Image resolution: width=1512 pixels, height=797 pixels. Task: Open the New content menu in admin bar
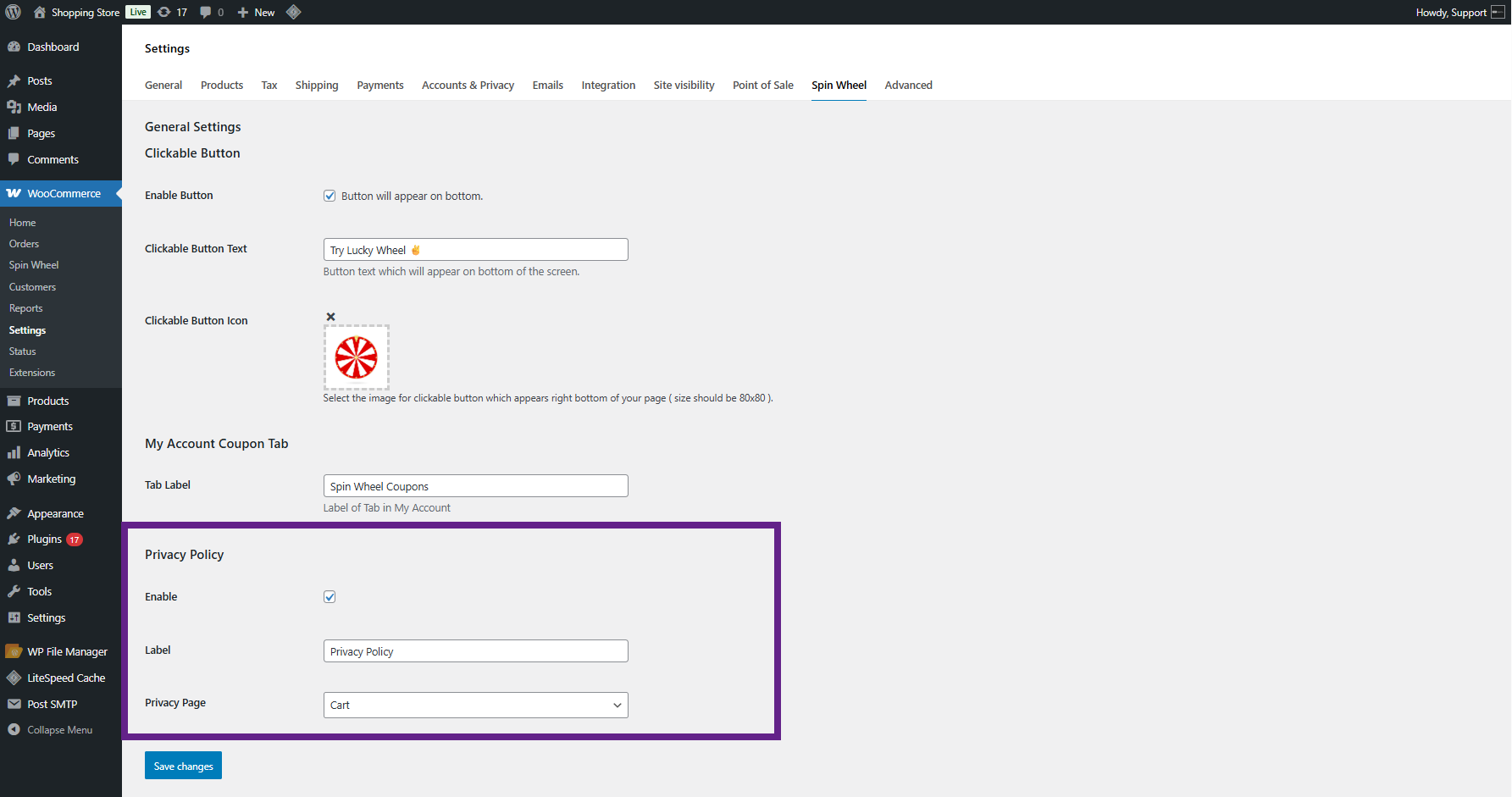(257, 12)
